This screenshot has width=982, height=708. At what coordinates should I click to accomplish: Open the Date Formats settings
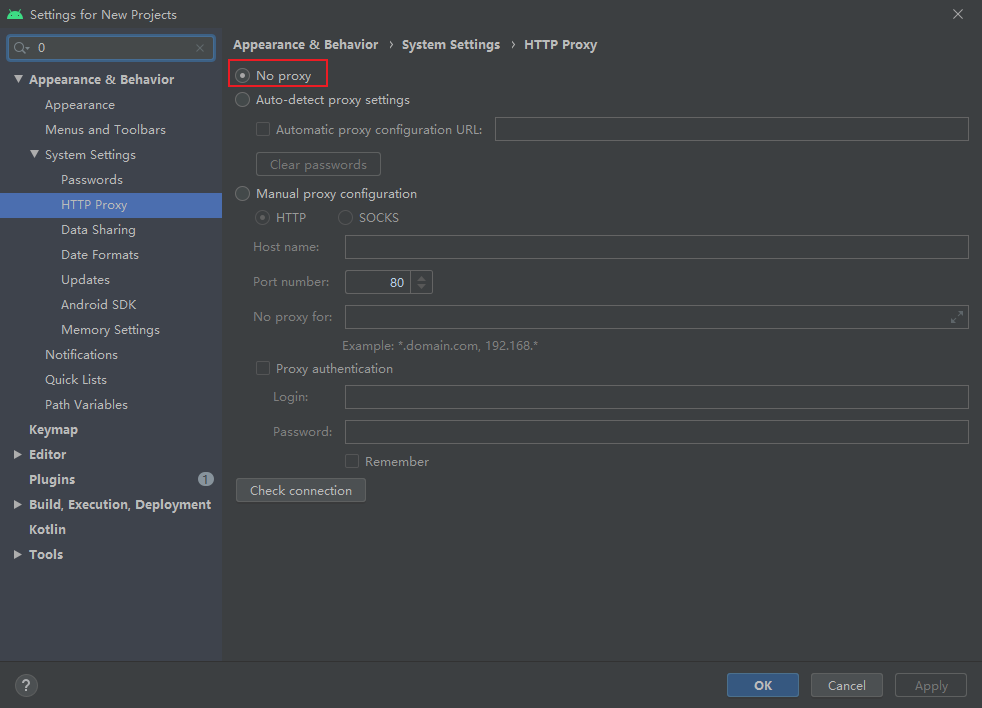click(x=100, y=255)
